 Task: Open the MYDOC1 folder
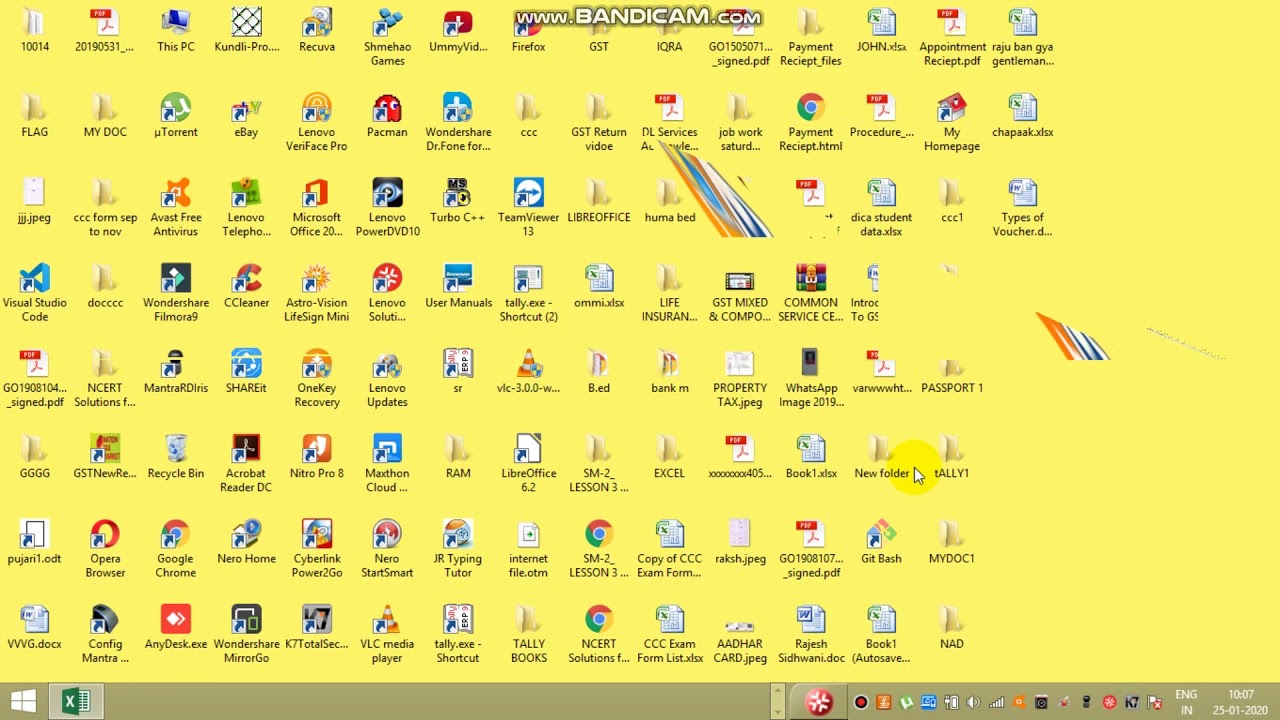952,542
